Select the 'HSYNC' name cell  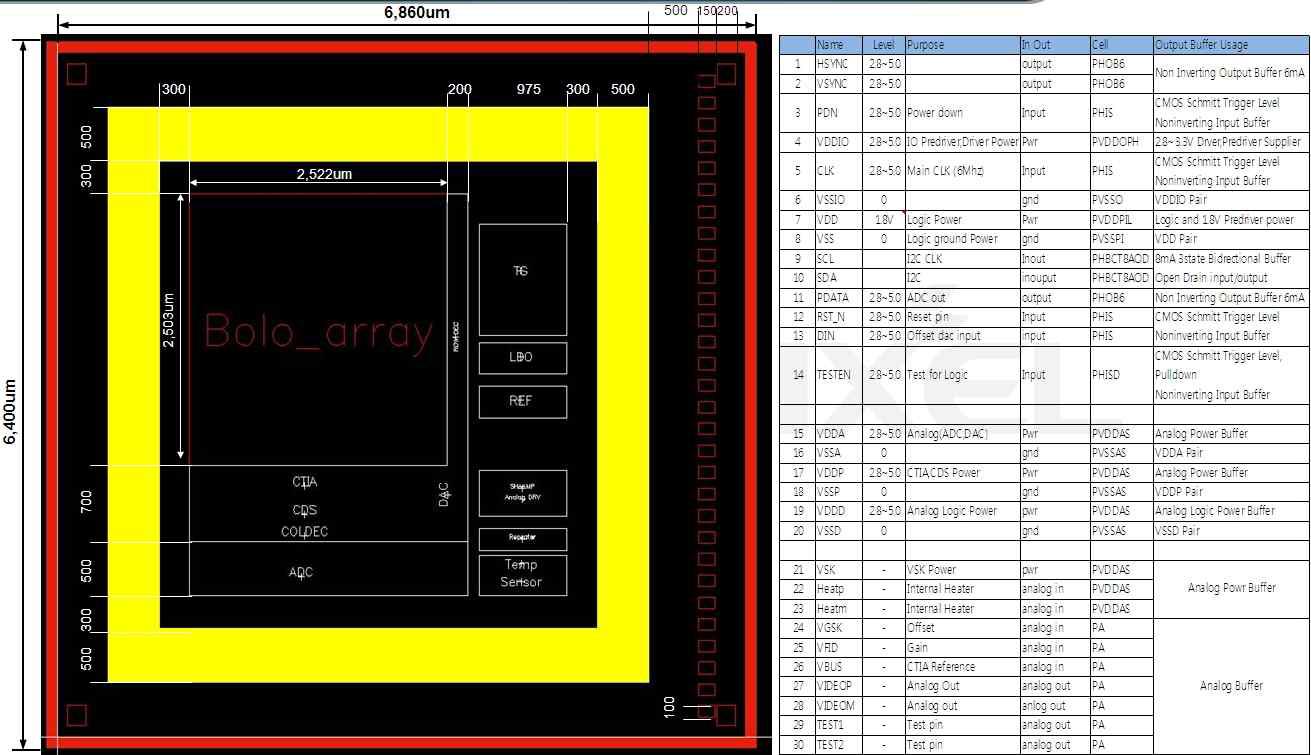(838, 64)
